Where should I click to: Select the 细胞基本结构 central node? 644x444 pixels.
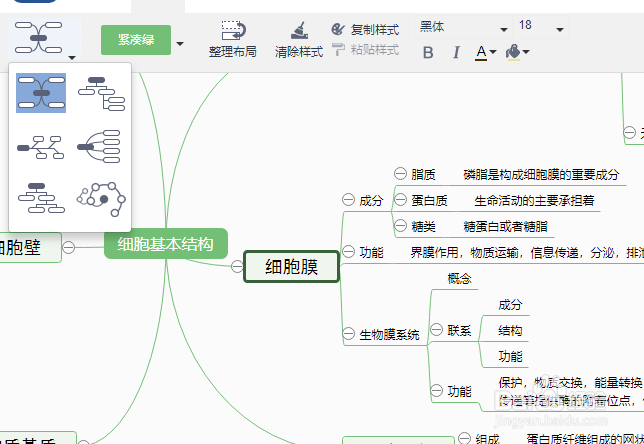coord(166,244)
